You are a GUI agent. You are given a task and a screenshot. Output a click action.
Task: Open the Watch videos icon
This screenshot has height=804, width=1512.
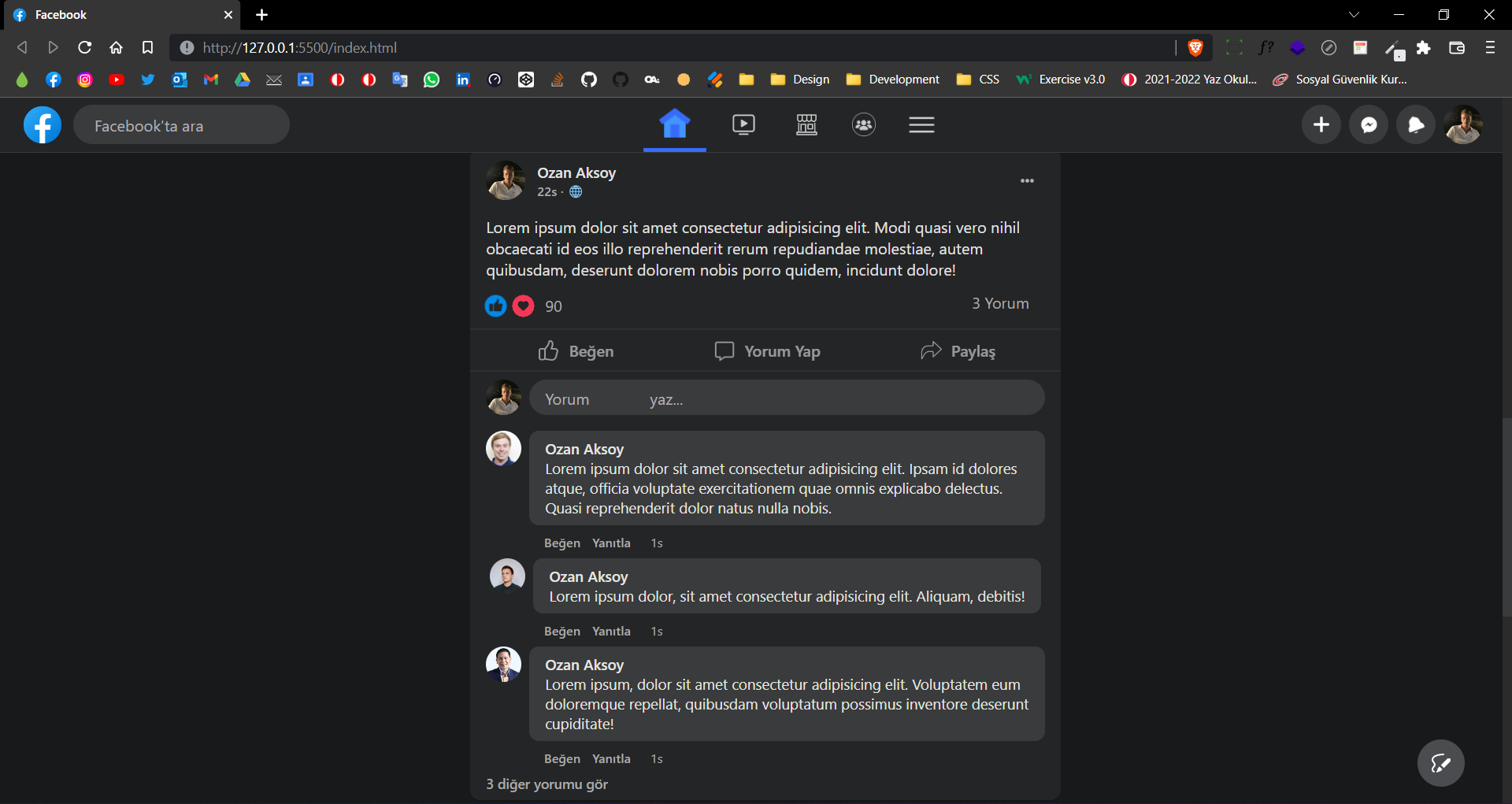[743, 124]
